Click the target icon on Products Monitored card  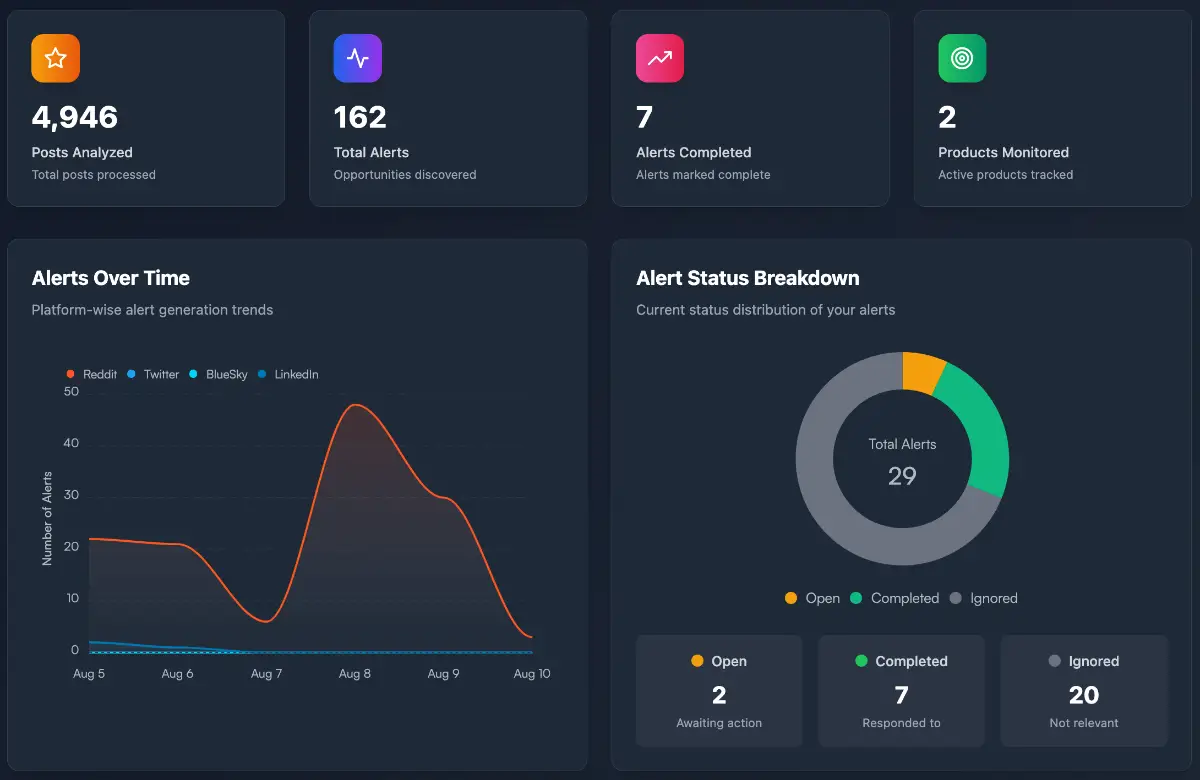[x=962, y=58]
